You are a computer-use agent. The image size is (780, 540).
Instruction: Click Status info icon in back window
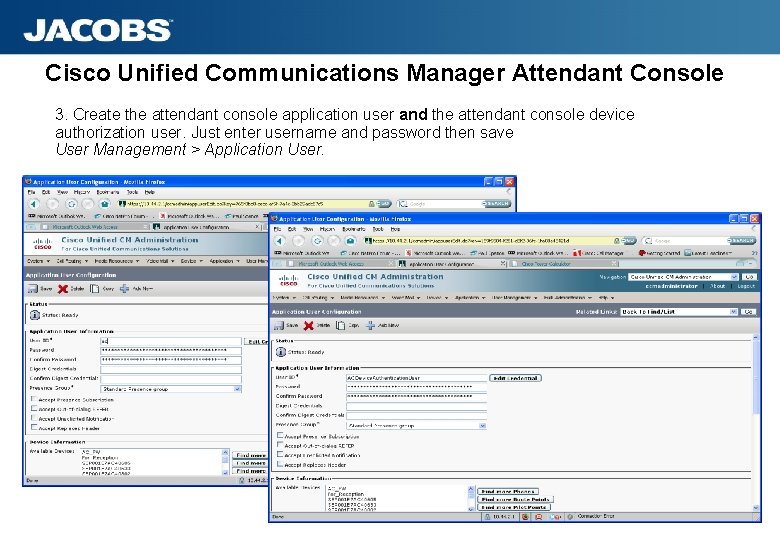coord(35,315)
